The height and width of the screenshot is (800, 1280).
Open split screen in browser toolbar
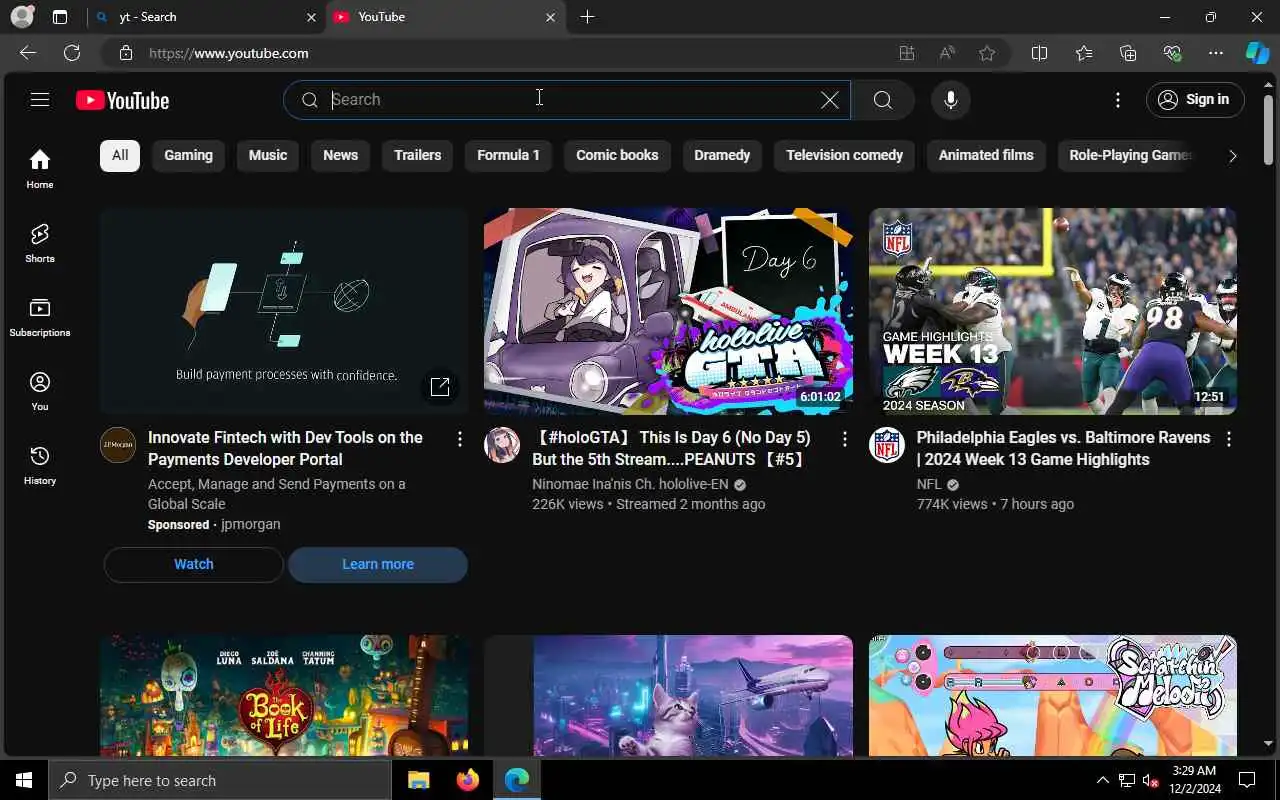1039,53
